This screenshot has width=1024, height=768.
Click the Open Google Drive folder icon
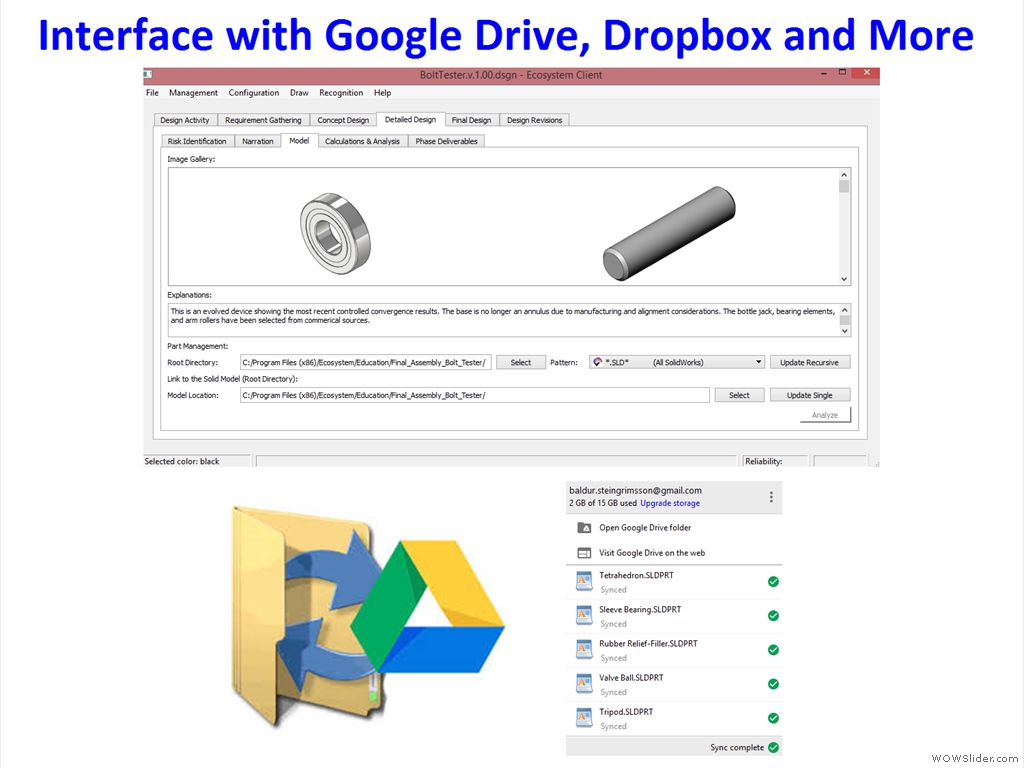pos(584,528)
